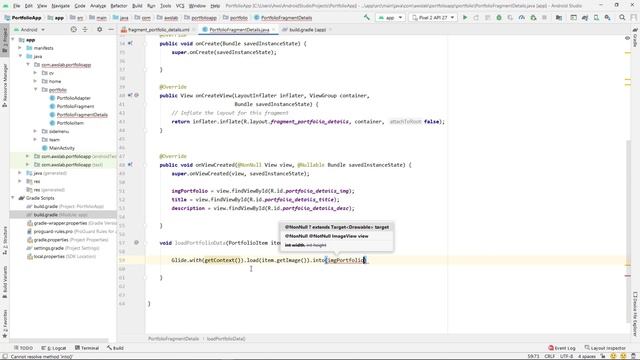
Task: Open AVD Manager device icon
Action: click(x=596, y=18)
